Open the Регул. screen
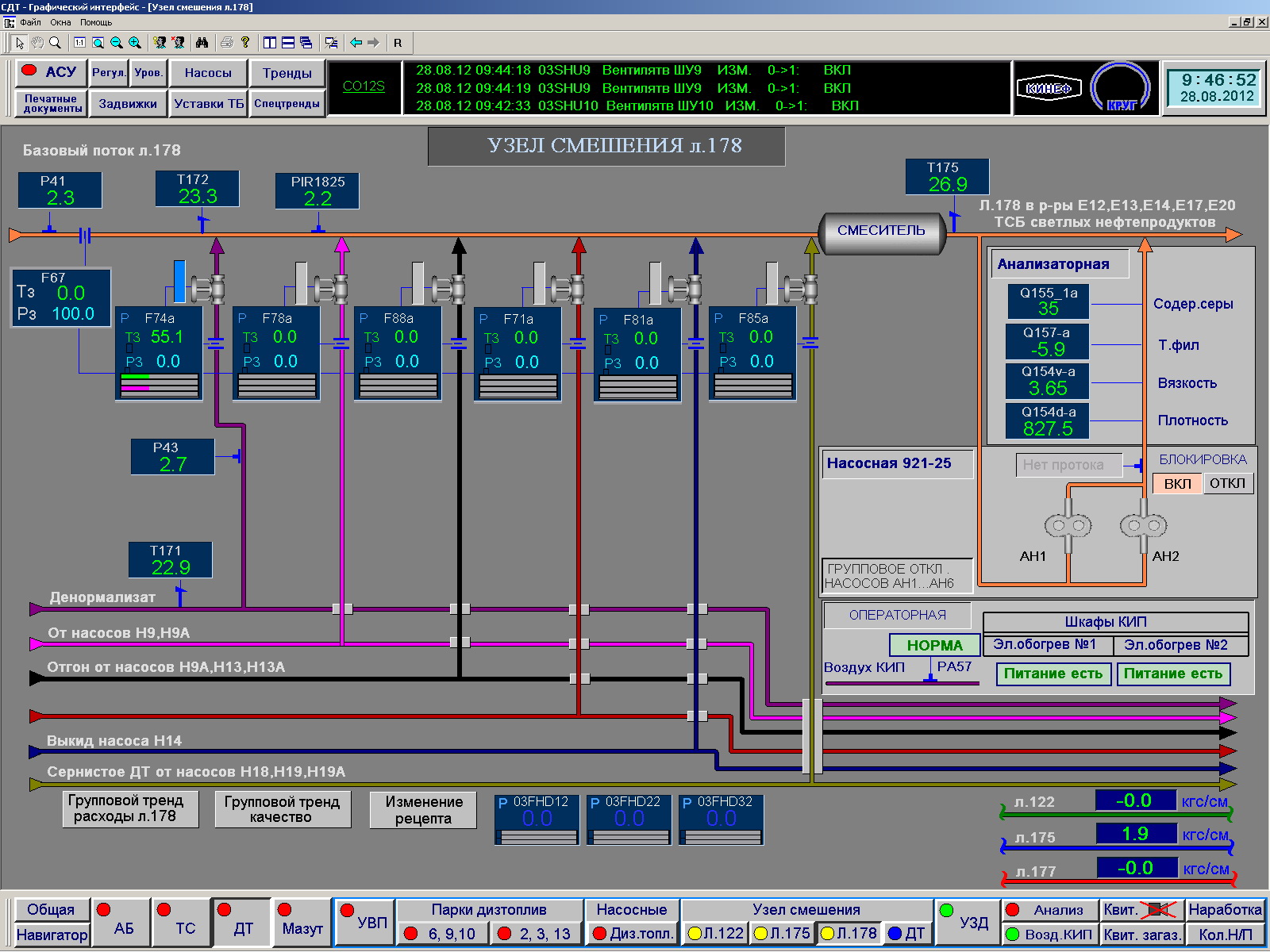The height and width of the screenshot is (952, 1270). (x=109, y=73)
